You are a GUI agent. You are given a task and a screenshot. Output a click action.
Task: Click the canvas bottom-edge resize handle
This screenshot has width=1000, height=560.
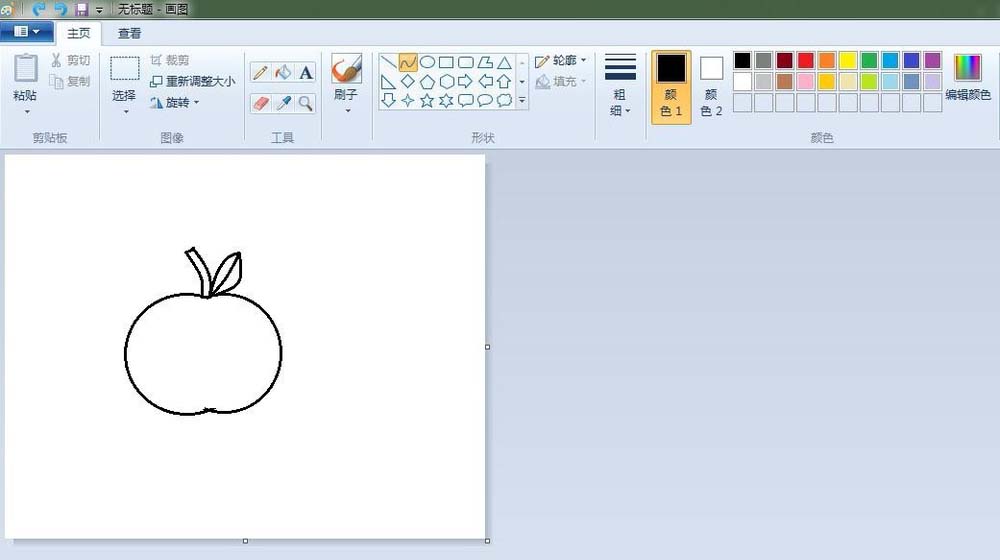246,541
